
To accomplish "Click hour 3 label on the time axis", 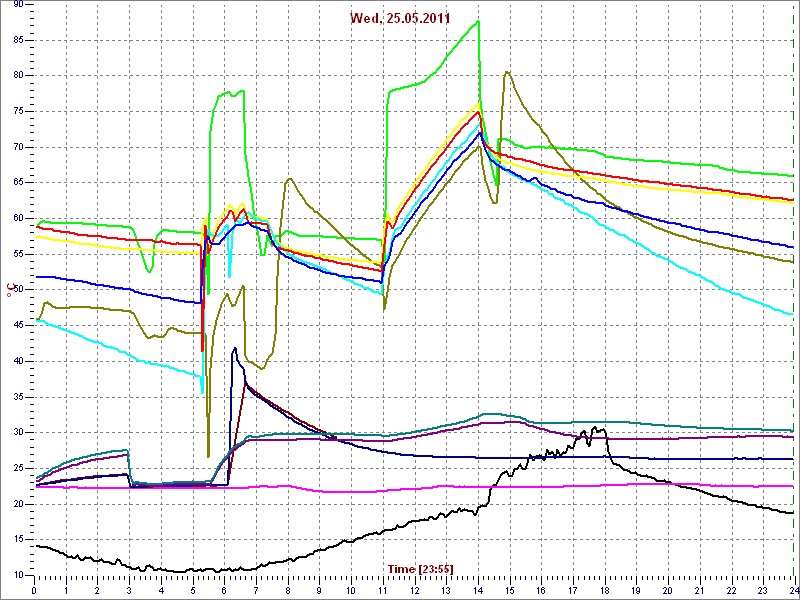I will [129, 590].
